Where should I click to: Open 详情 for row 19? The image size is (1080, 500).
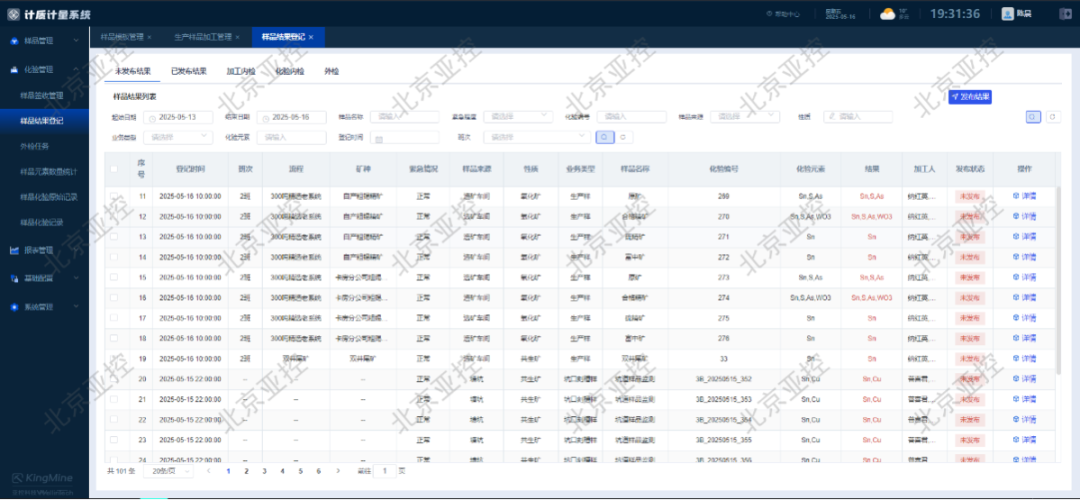(x=1025, y=359)
